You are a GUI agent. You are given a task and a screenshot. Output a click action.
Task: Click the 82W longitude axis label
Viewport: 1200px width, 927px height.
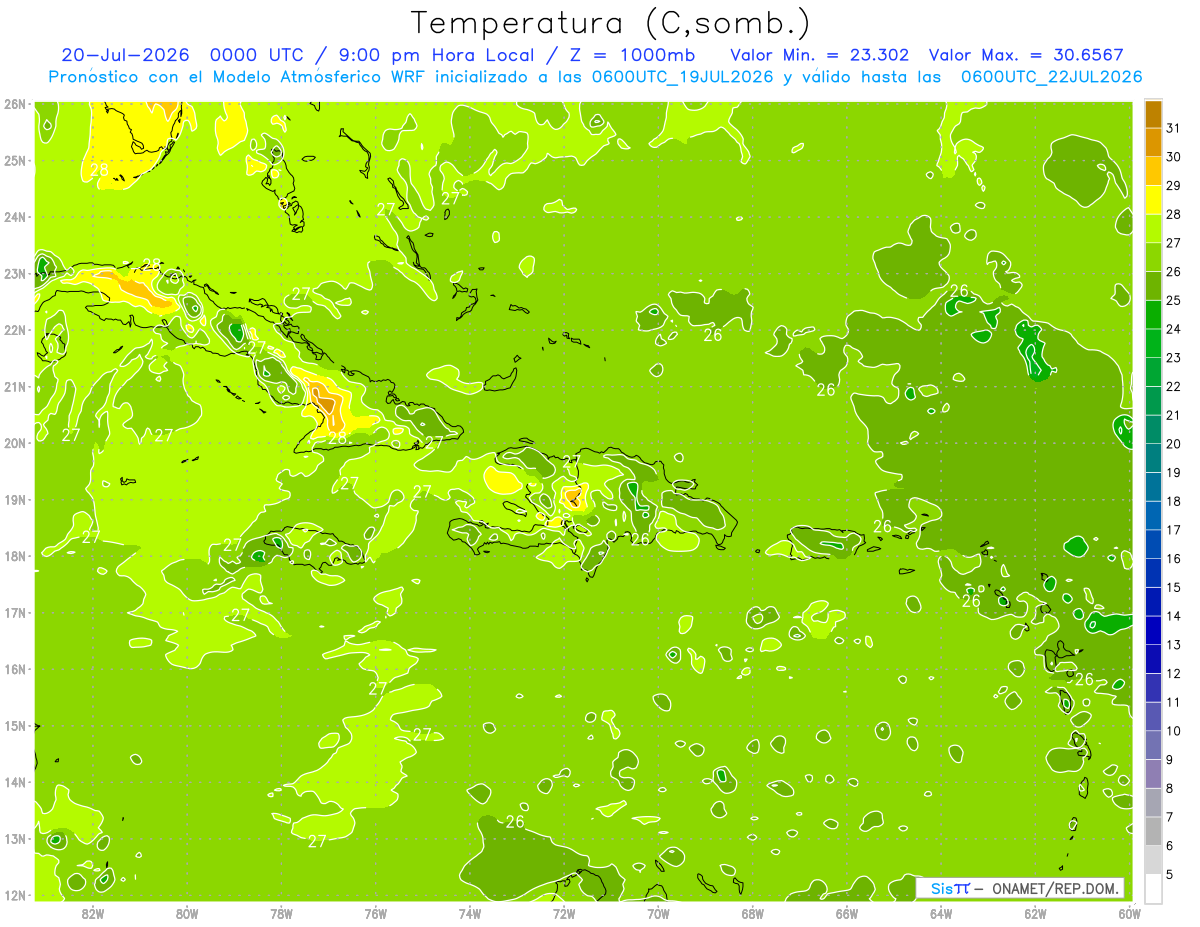[93, 913]
